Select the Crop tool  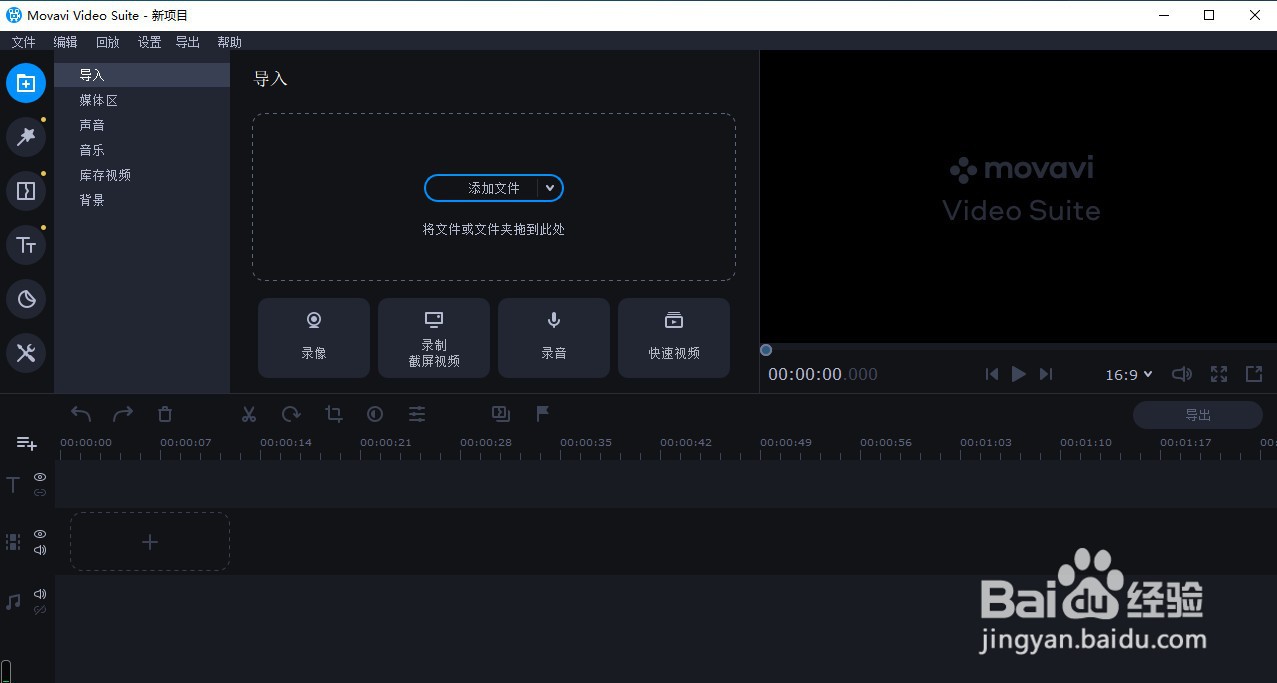click(x=333, y=414)
